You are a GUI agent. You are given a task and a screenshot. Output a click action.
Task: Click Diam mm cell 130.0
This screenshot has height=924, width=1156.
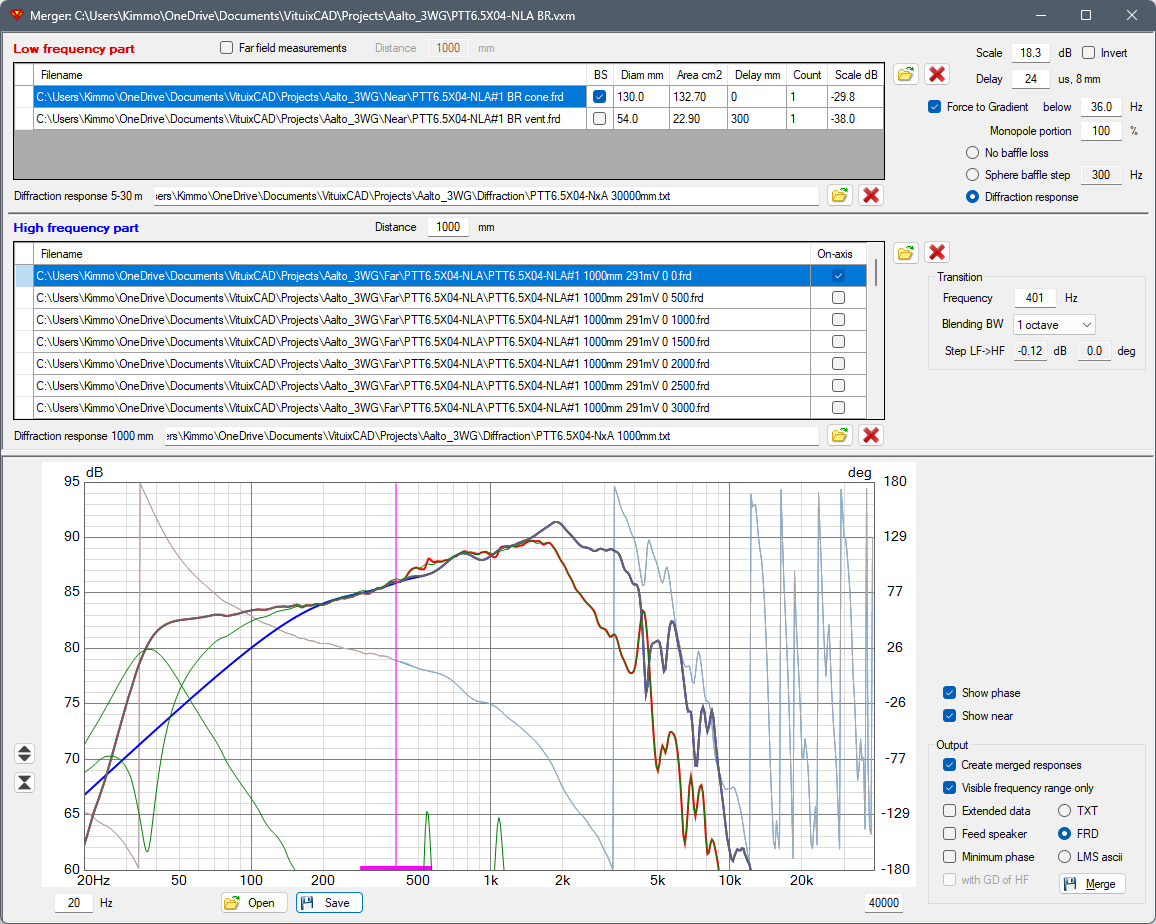pos(641,97)
